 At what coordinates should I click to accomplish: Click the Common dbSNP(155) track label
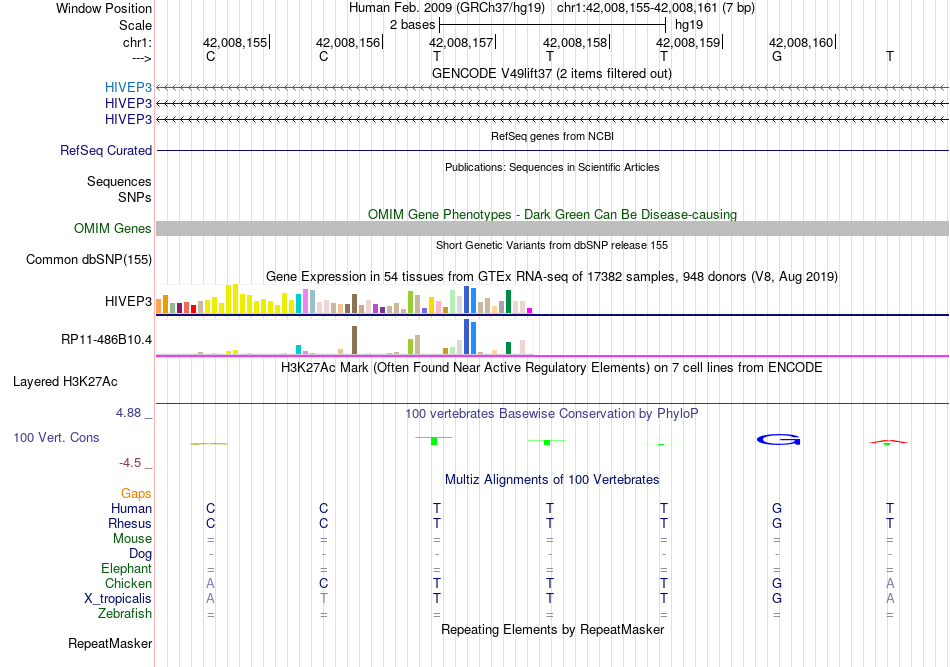pyautogui.click(x=89, y=259)
